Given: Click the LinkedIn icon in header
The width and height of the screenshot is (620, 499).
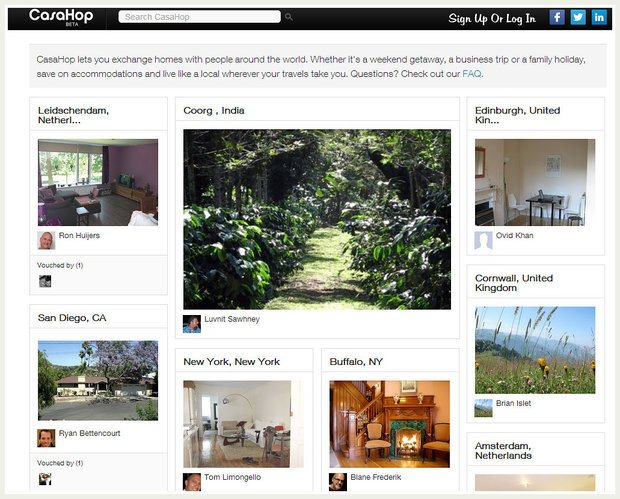Looking at the screenshot, I should (599, 17).
